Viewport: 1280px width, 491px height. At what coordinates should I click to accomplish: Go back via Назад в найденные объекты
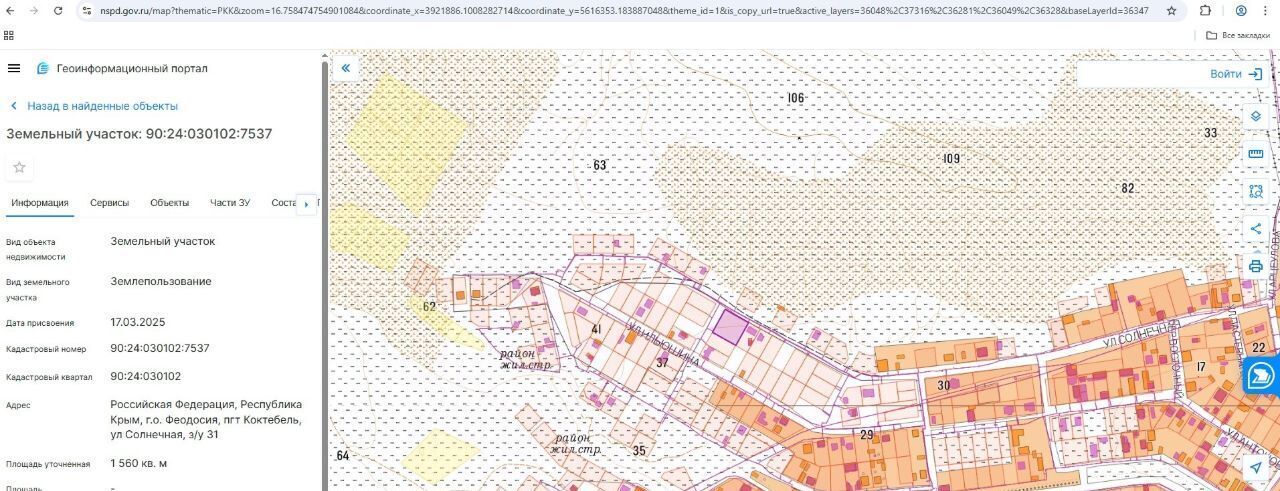pyautogui.click(x=94, y=106)
